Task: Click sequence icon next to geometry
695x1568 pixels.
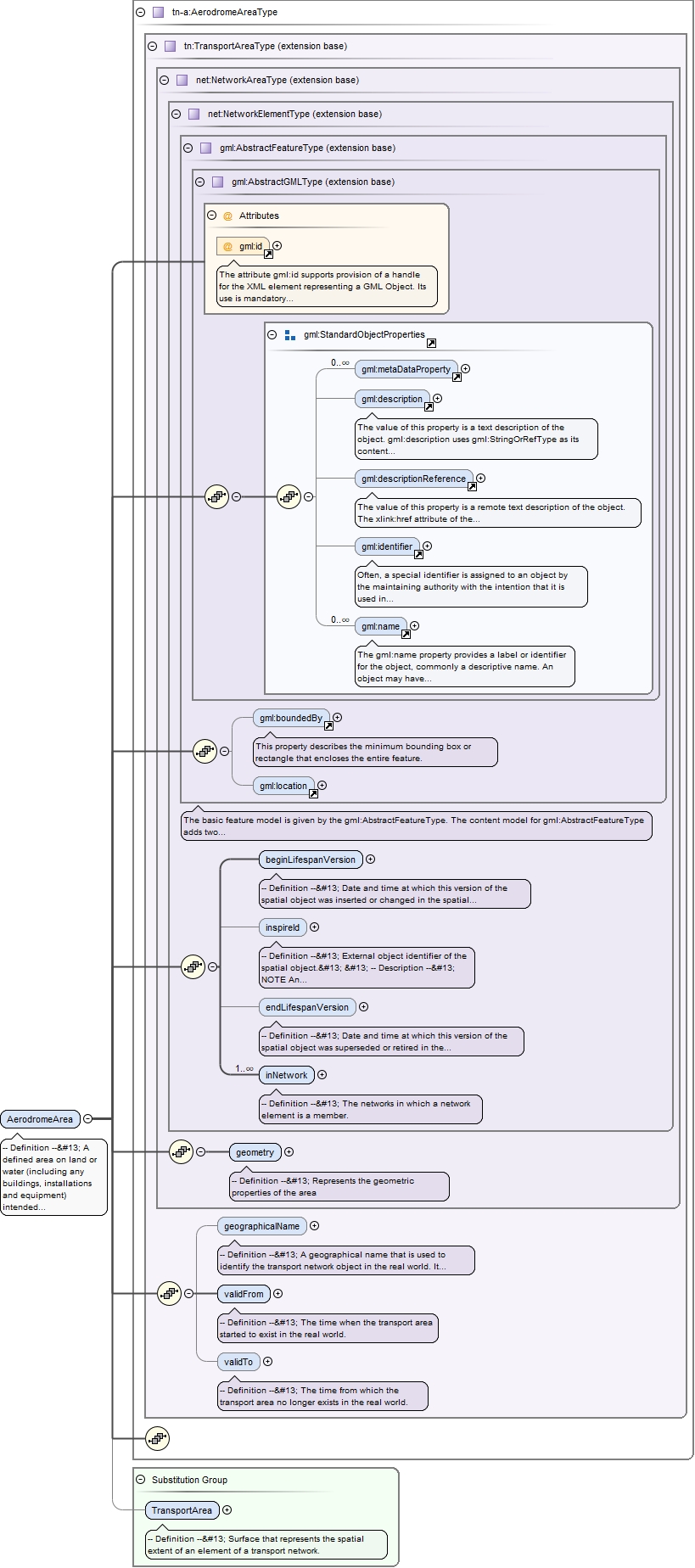Action: [x=181, y=1151]
